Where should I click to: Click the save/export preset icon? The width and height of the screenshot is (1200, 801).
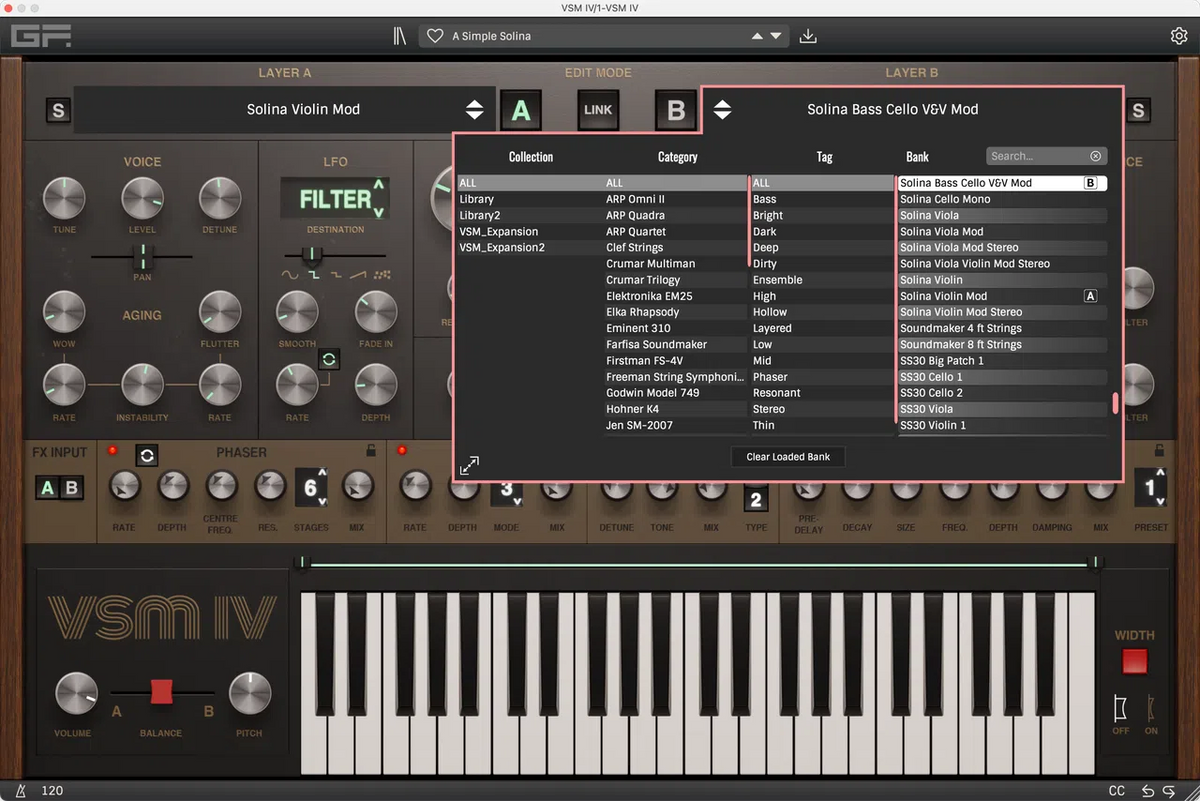[808, 35]
